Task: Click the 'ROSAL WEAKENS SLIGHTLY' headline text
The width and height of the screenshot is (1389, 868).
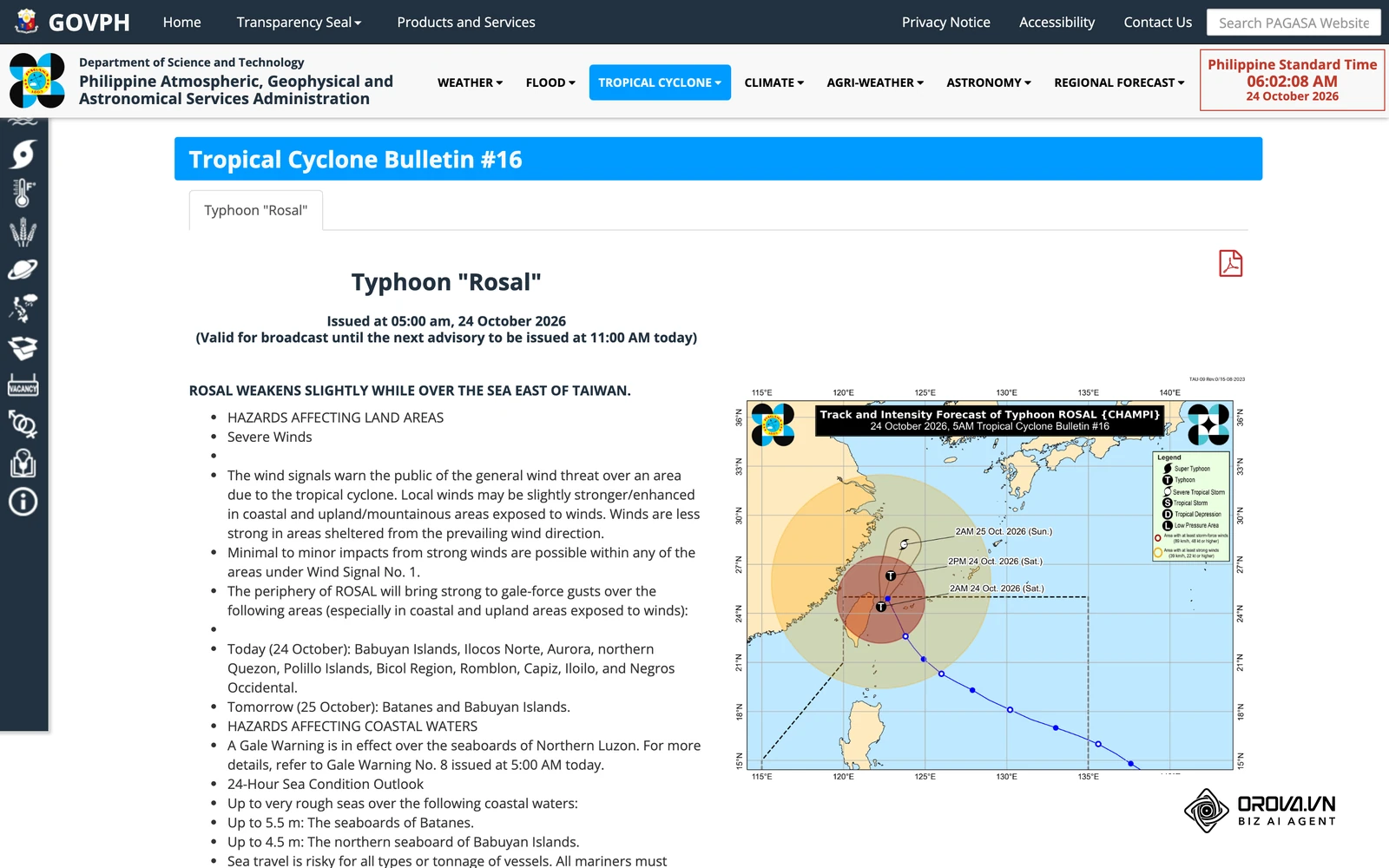Action: pyautogui.click(x=410, y=391)
